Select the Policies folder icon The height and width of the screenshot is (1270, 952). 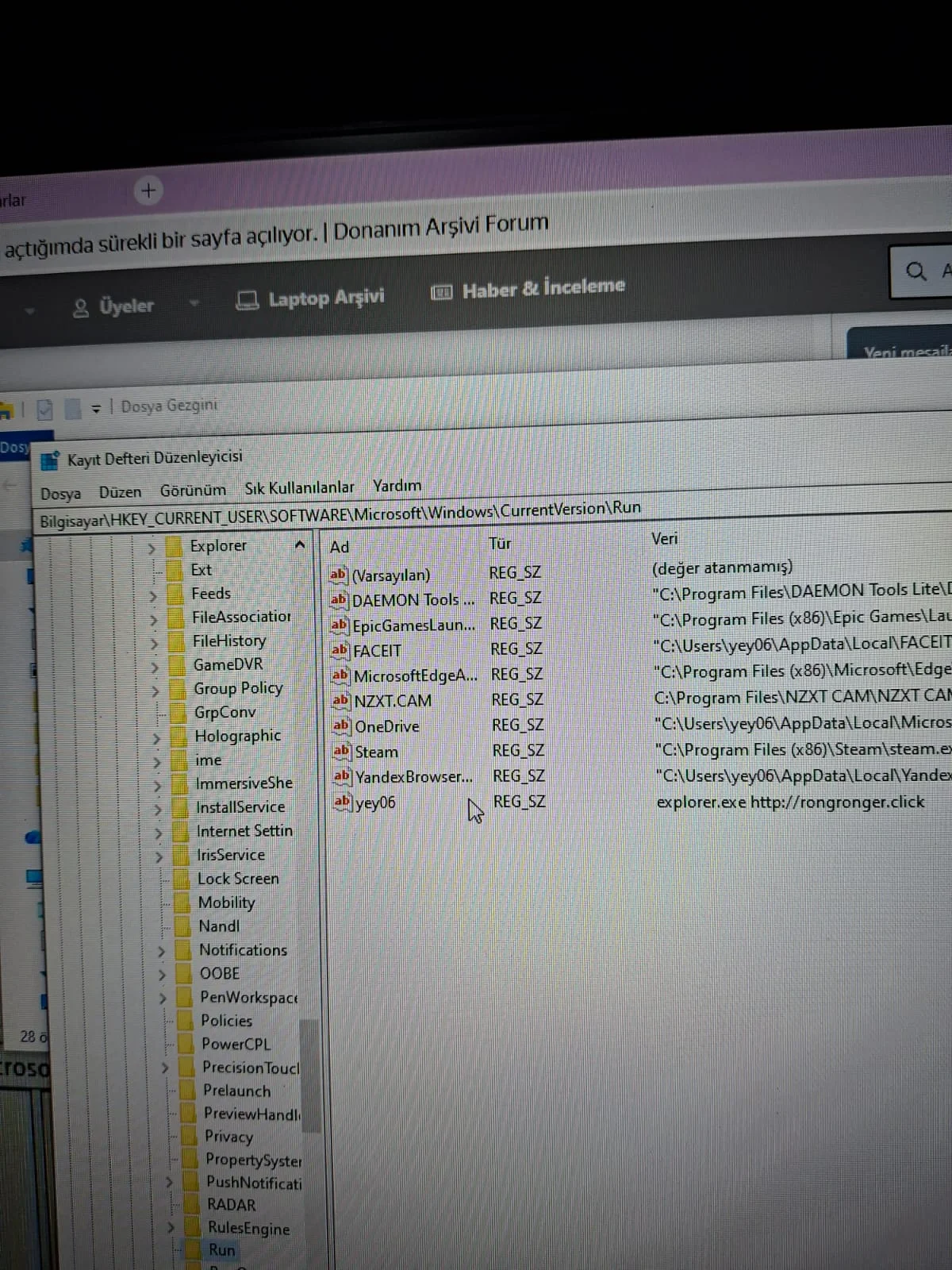click(186, 1021)
